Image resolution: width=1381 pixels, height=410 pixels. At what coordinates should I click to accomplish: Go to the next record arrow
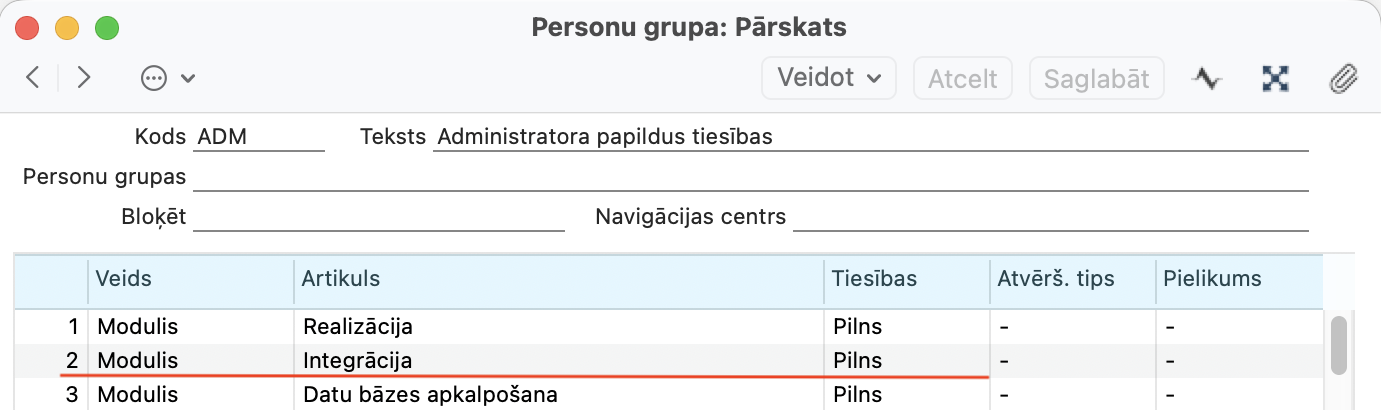coord(84,78)
